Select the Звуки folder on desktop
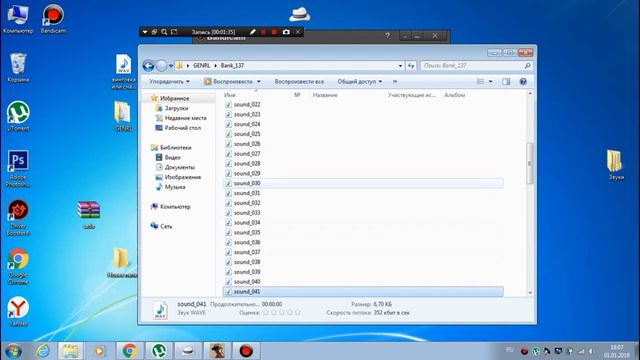The height and width of the screenshot is (360, 640). [x=616, y=164]
